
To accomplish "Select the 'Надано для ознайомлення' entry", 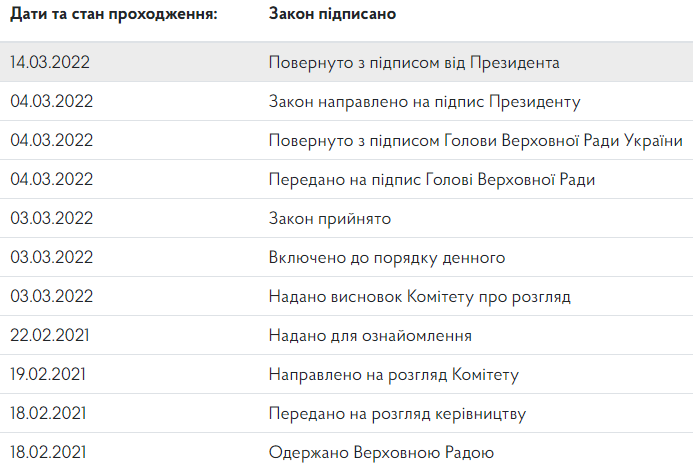I will 370,335.
